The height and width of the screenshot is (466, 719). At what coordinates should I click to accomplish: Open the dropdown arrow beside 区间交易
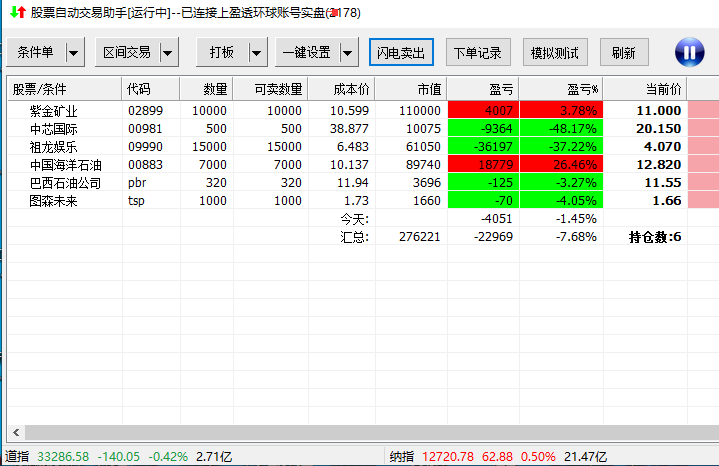tap(167, 52)
